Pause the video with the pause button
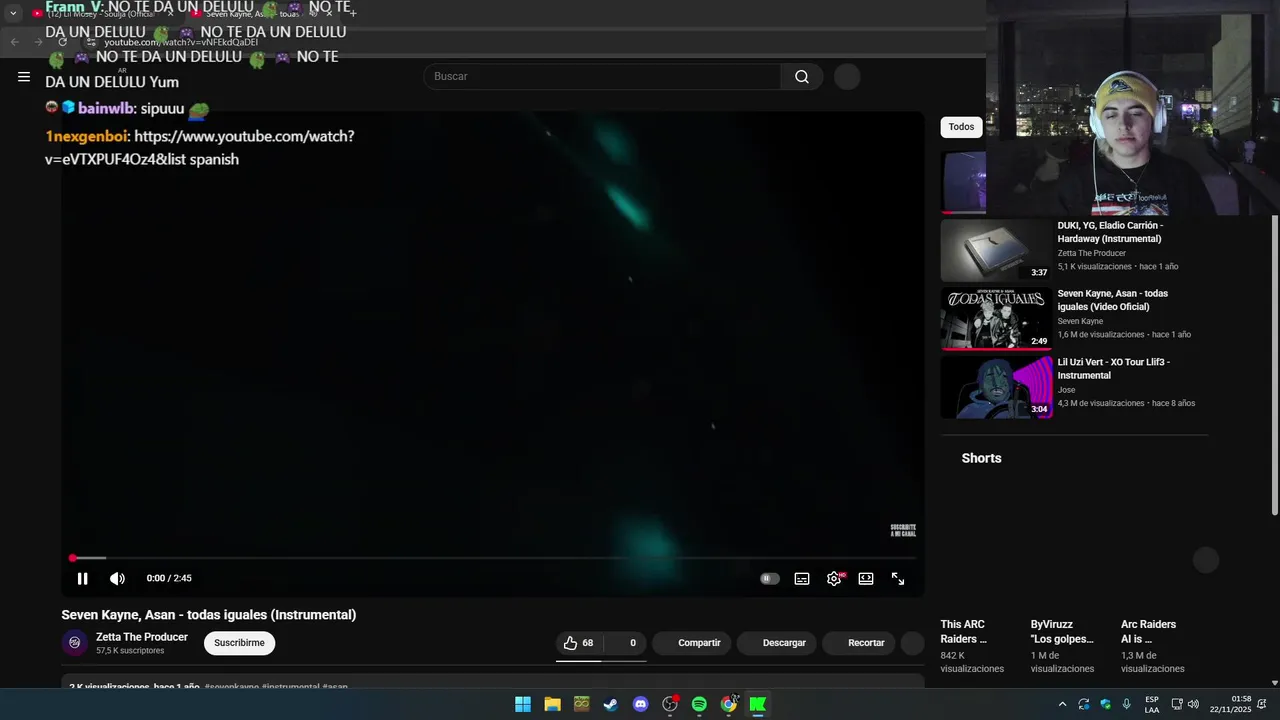Image resolution: width=1280 pixels, height=720 pixels. (82, 578)
